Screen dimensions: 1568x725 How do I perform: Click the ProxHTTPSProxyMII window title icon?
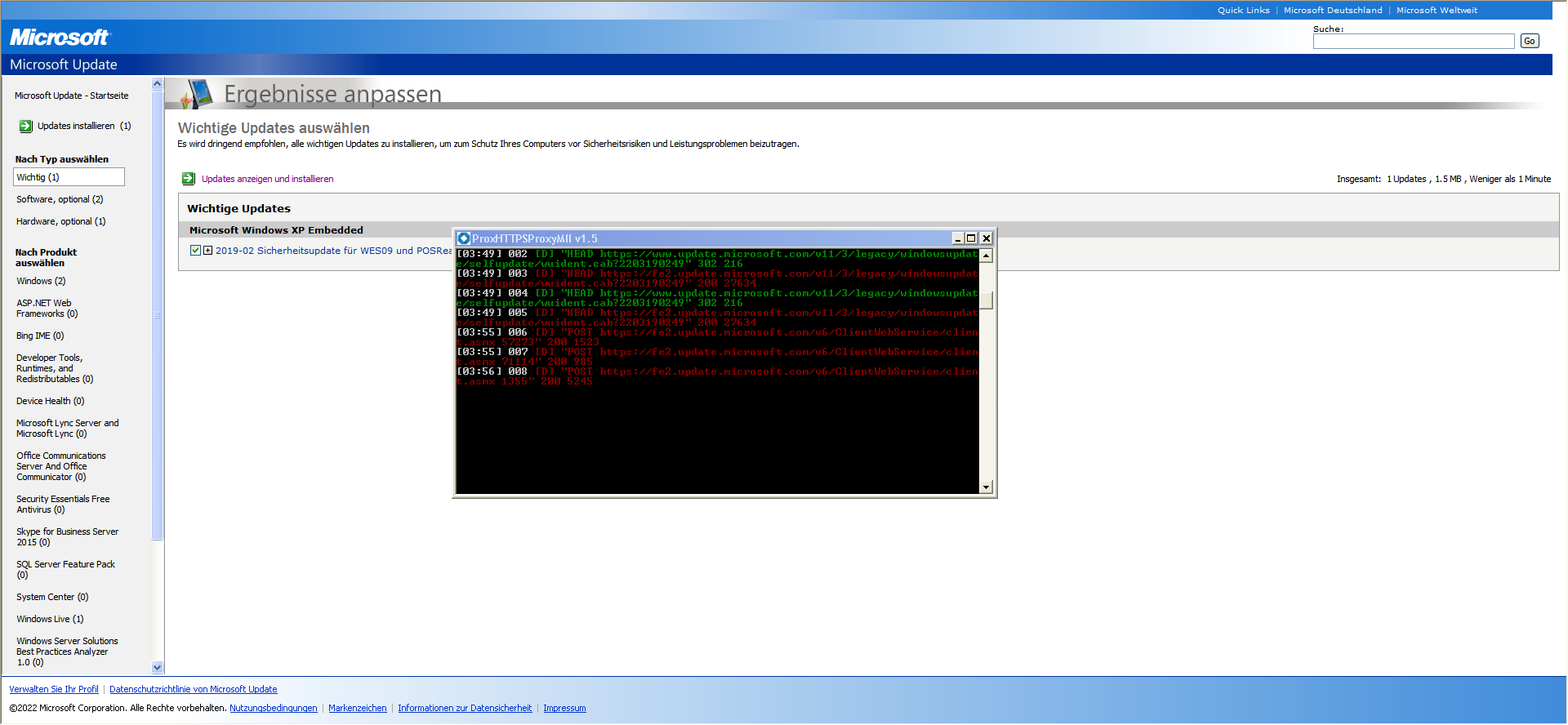coord(464,238)
